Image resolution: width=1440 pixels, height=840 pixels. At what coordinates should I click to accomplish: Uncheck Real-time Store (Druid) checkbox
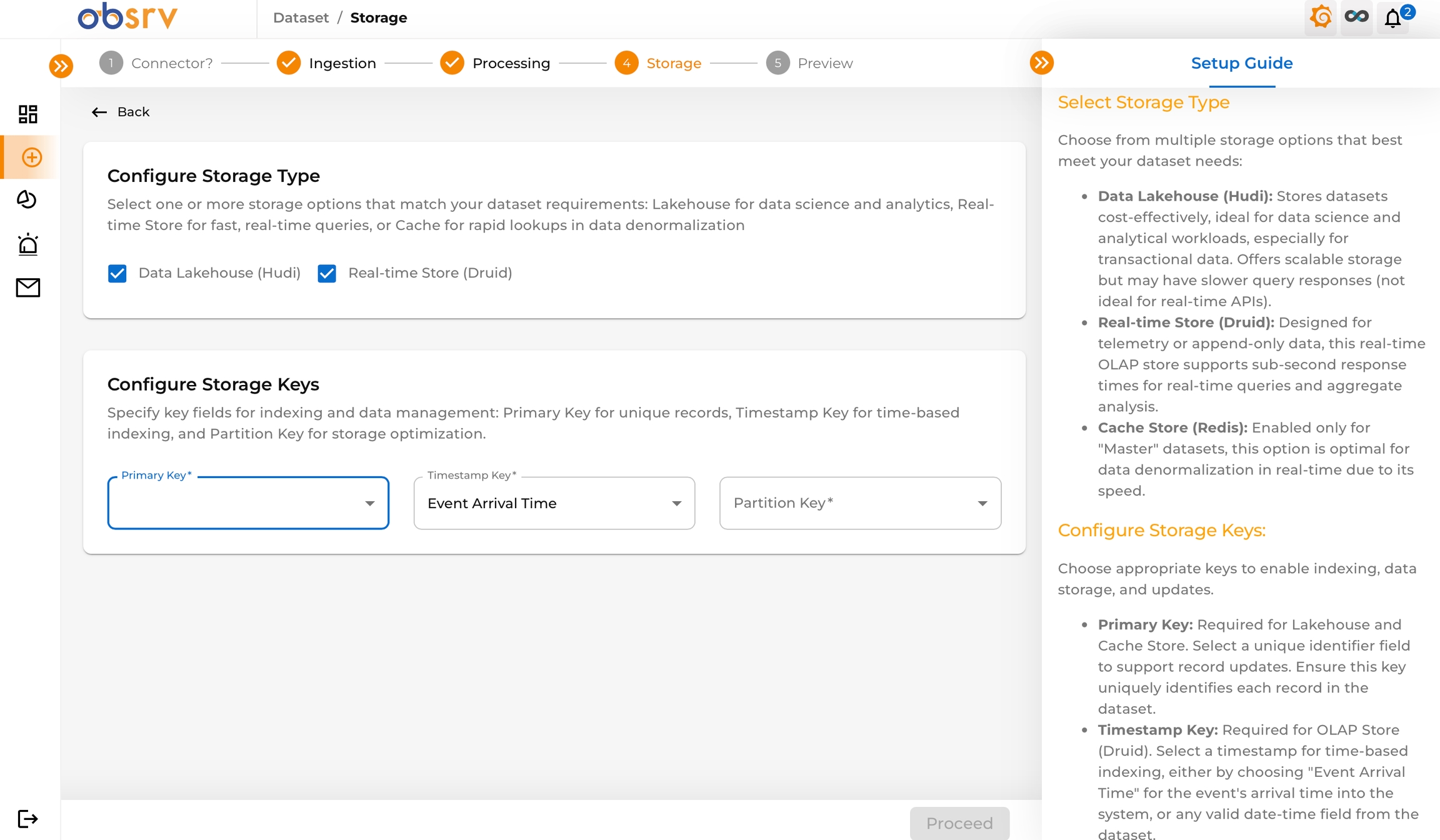click(x=327, y=273)
